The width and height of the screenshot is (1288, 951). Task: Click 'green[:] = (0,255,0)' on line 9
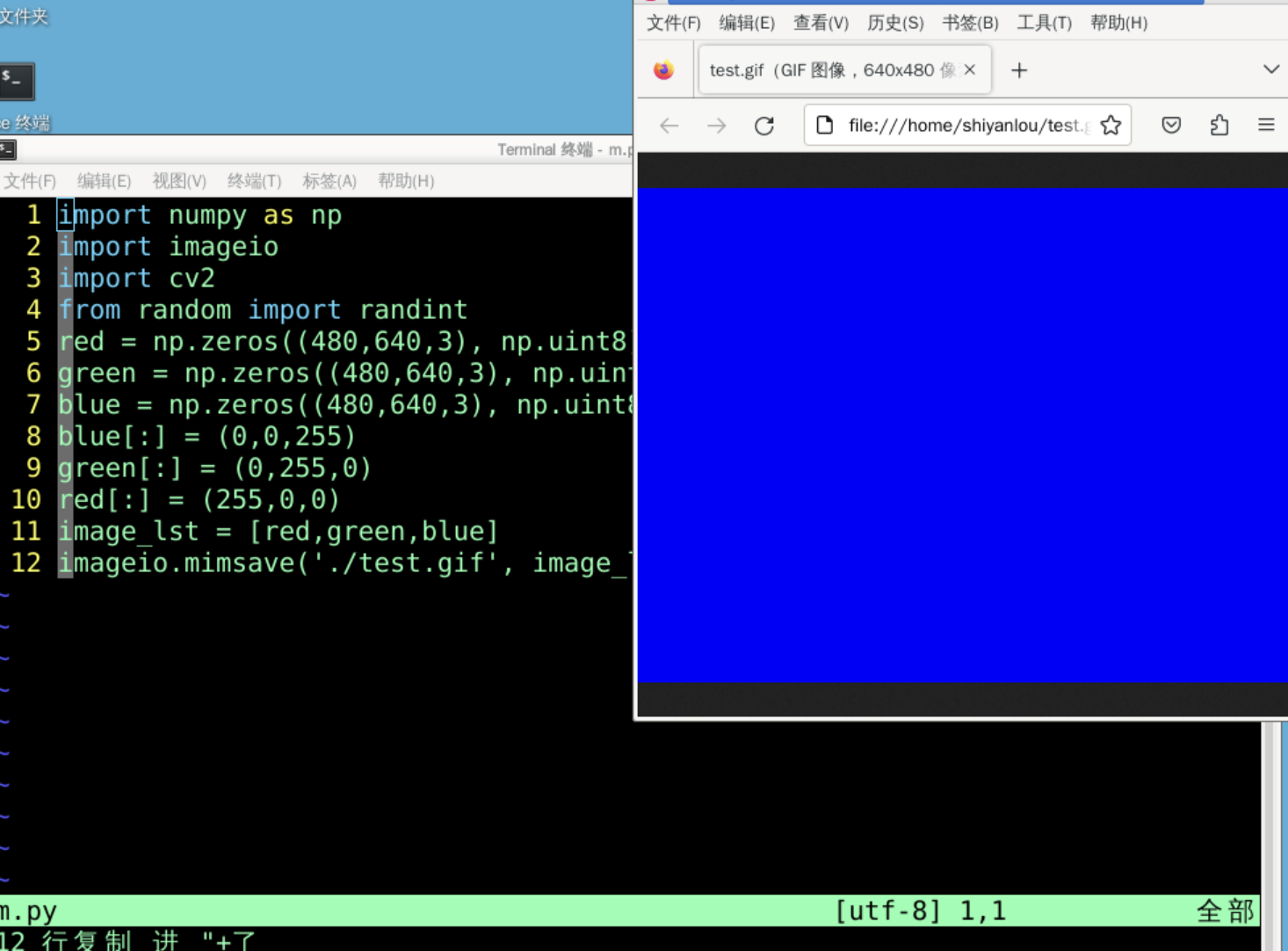click(215, 468)
